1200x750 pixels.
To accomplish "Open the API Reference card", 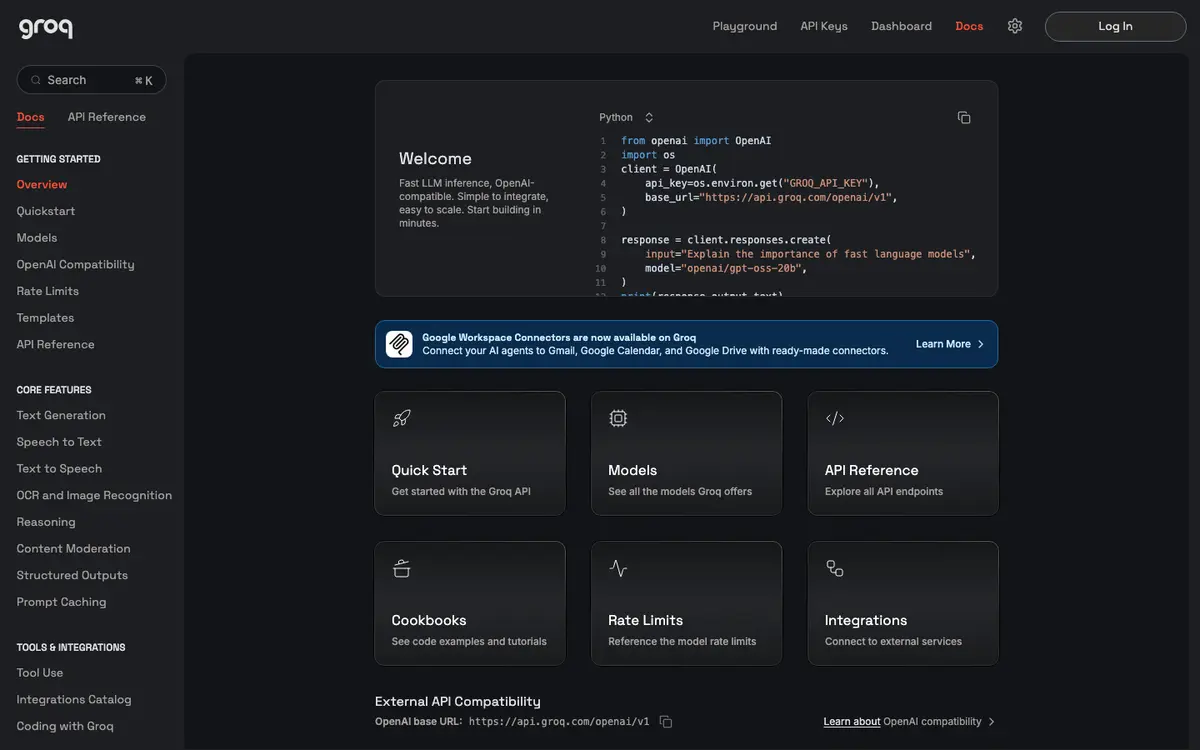I will coord(903,453).
